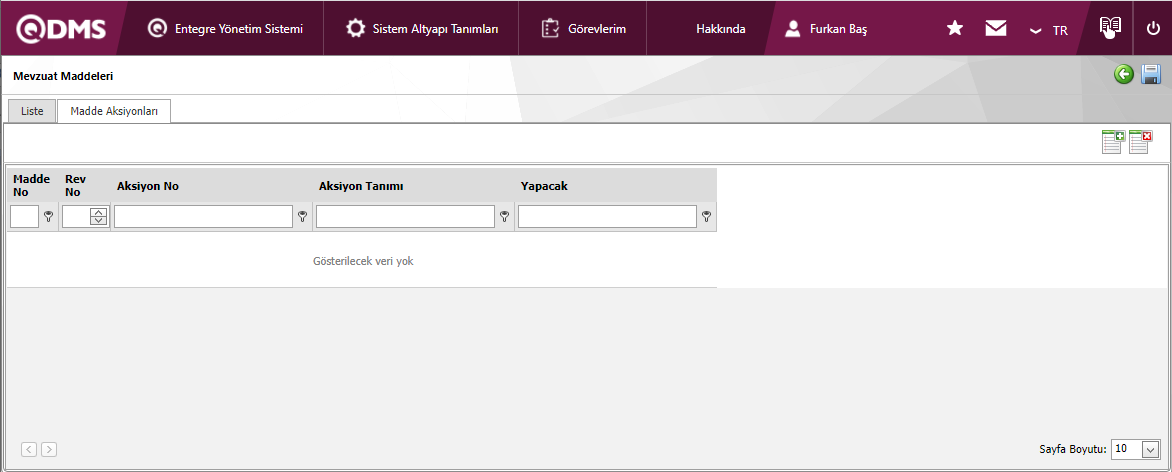This screenshot has height=472, width=1172.
Task: Focus the Rev No filter field
Action: coord(76,217)
